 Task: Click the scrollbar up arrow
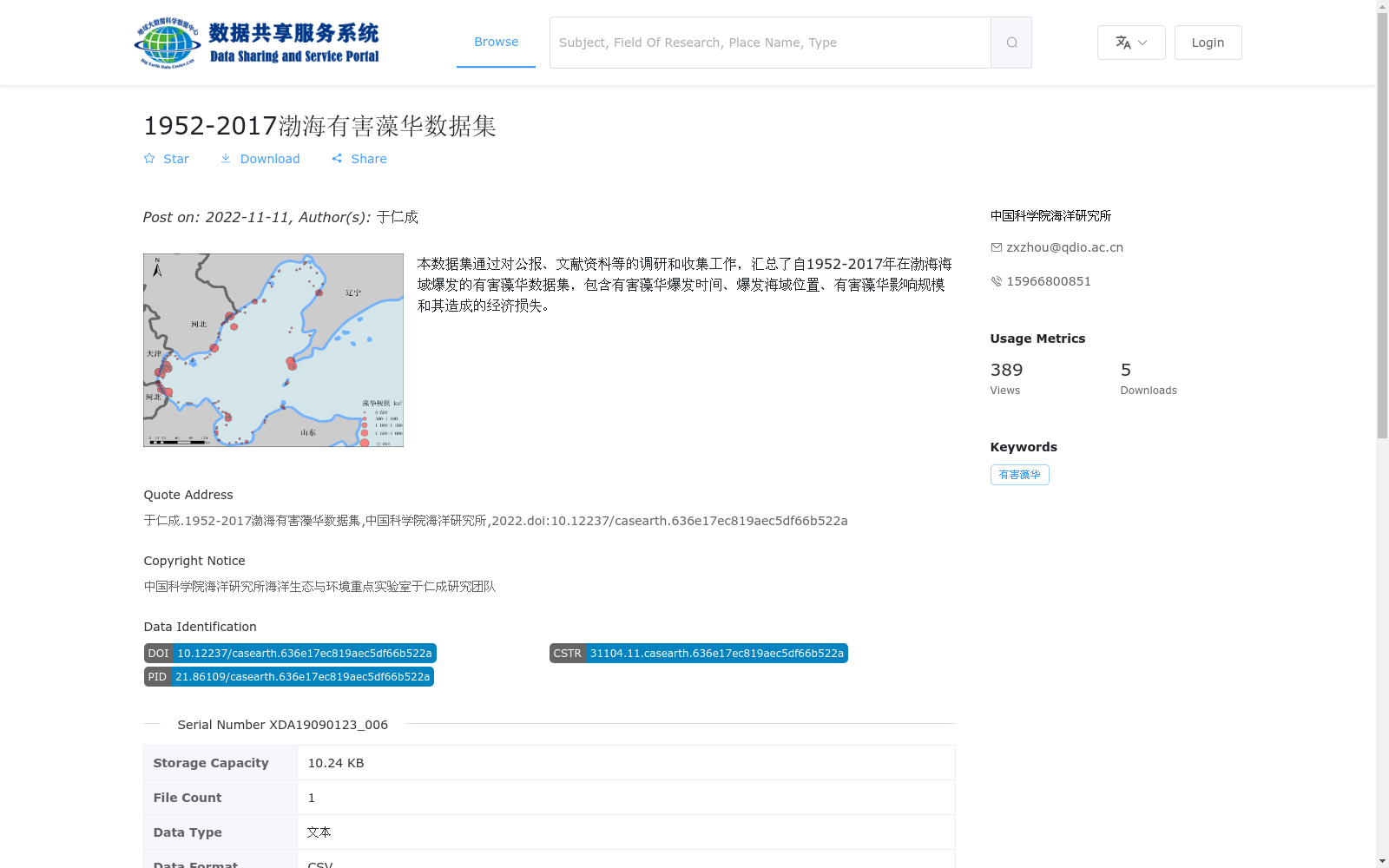tap(1382, 6)
